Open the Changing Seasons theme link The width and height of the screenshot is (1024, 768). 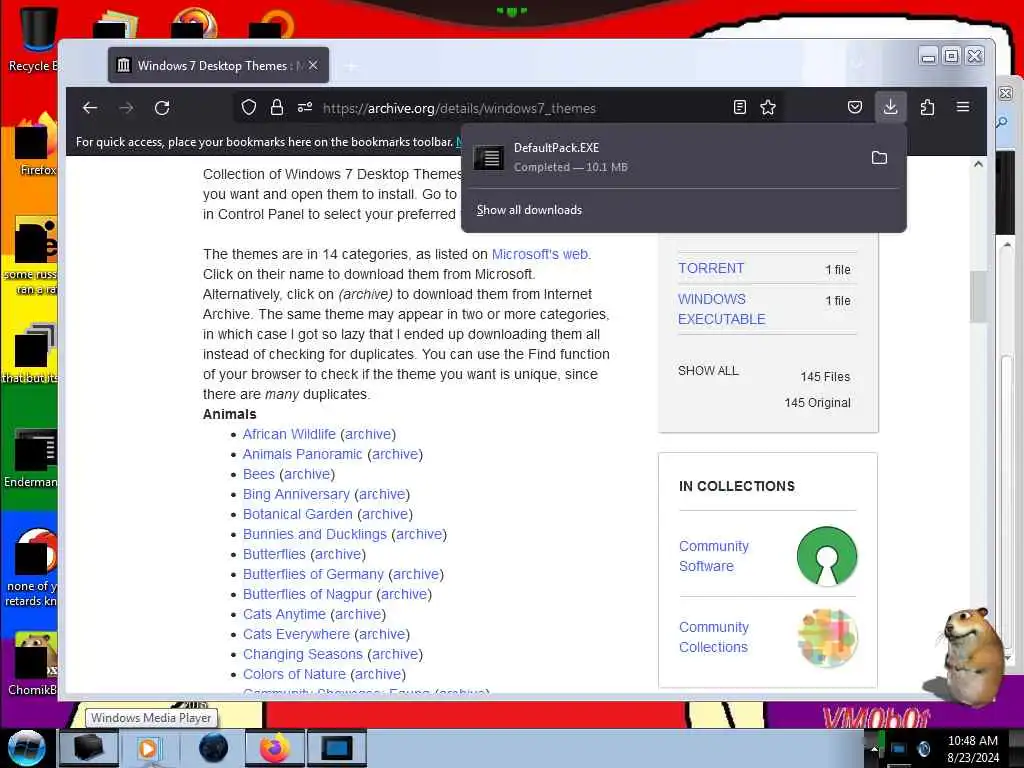[x=302, y=654]
